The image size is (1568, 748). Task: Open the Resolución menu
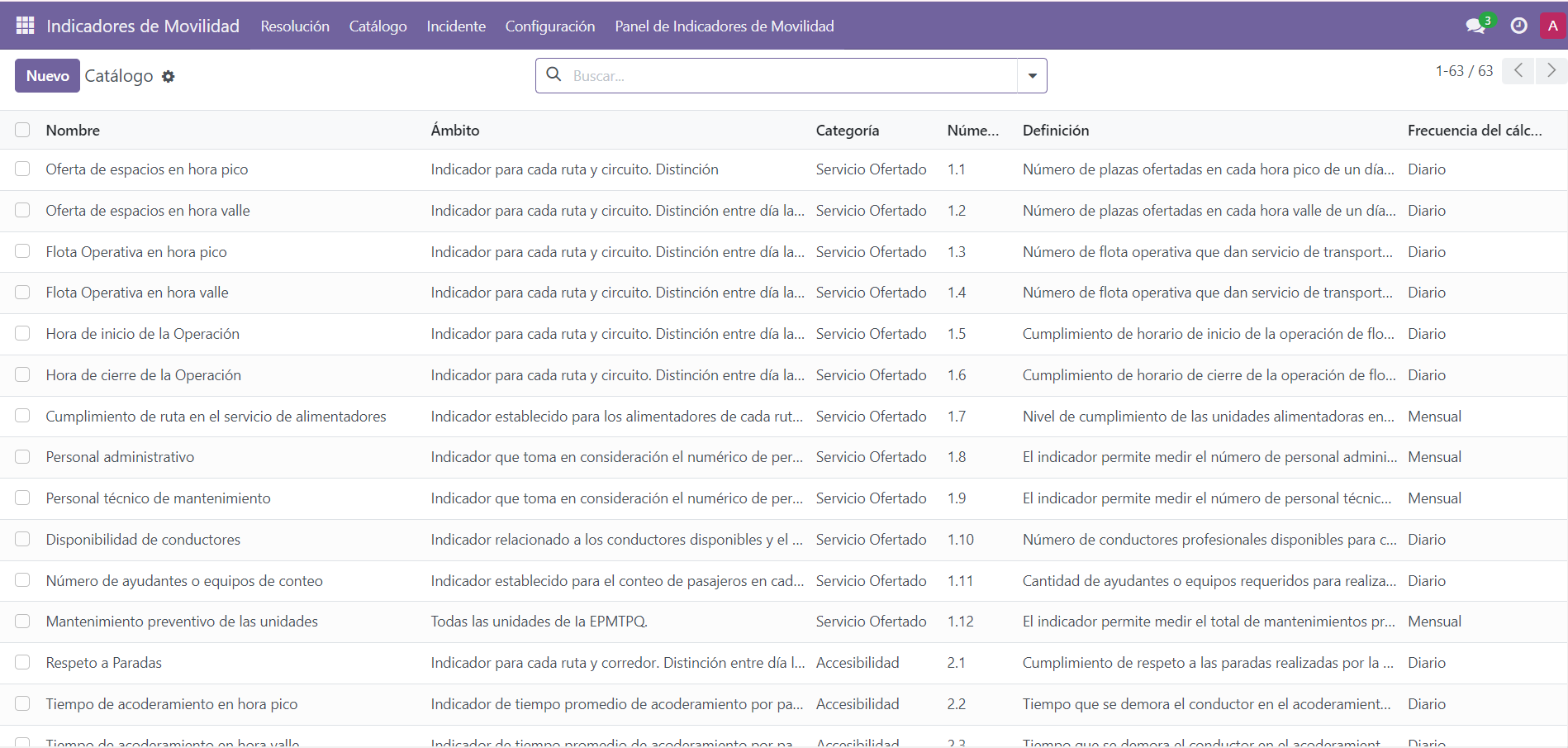(x=295, y=26)
